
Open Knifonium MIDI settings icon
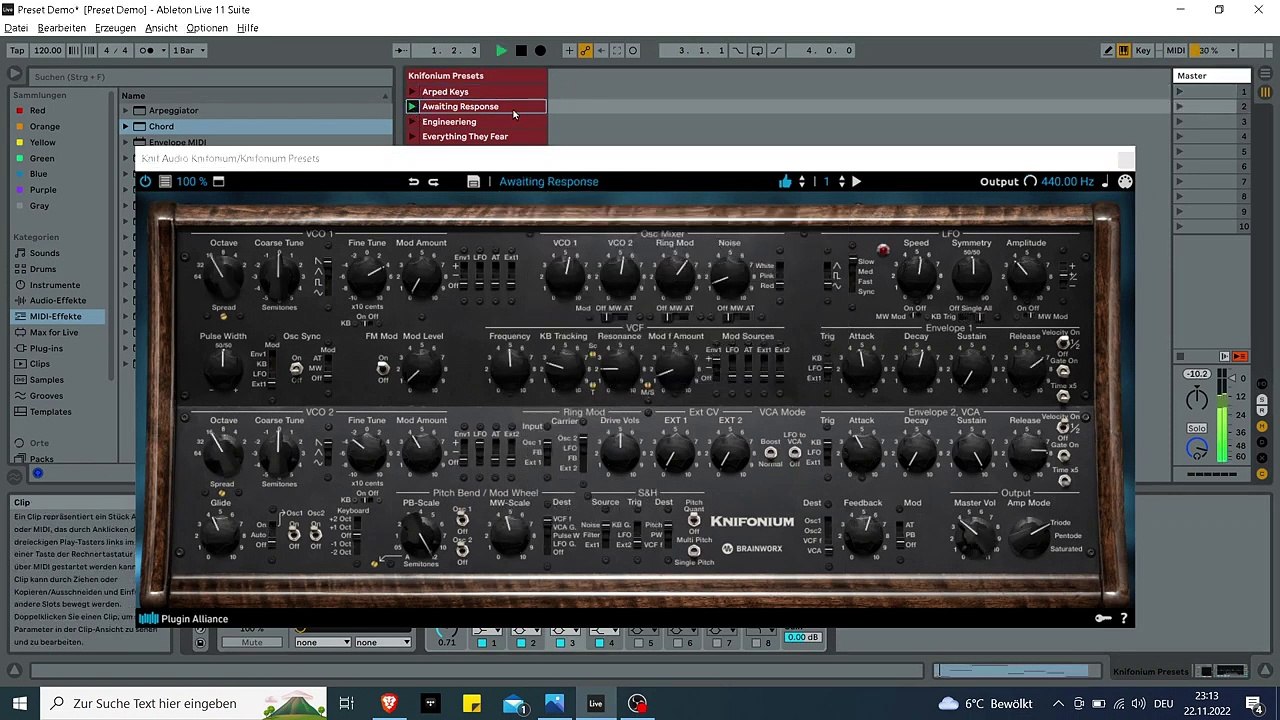[1125, 182]
